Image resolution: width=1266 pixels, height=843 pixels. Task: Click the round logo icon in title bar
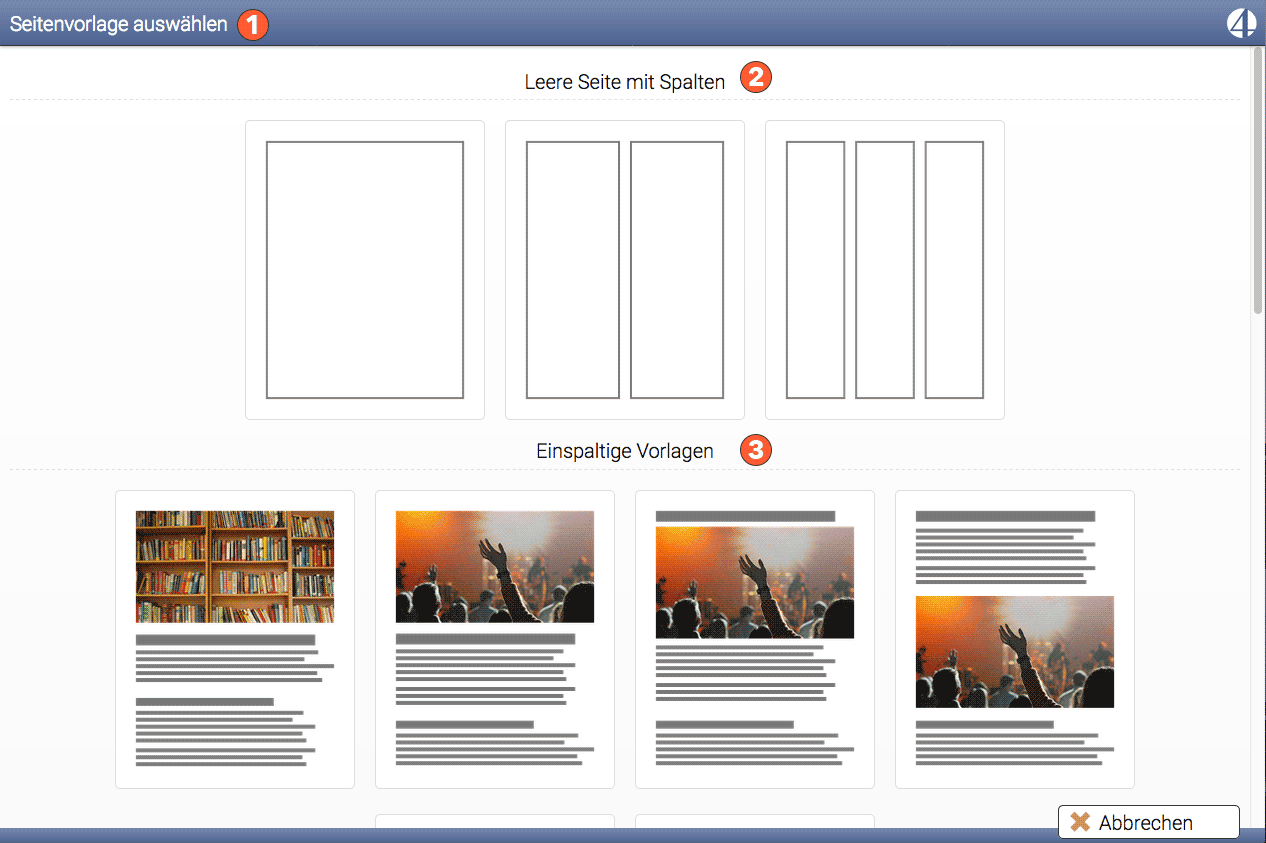click(x=1241, y=23)
